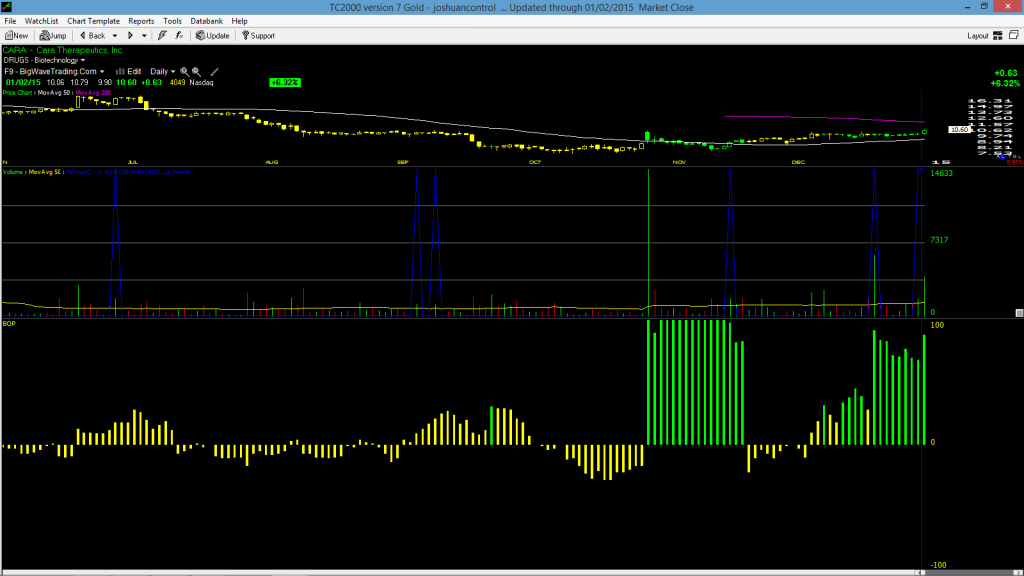Click the zoom out magnifier icon
The width and height of the screenshot is (1024, 576).
pyautogui.click(x=196, y=72)
